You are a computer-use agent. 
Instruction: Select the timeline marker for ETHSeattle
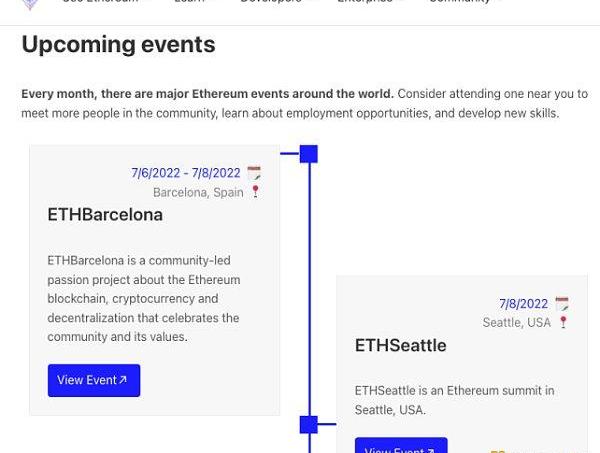coord(309,425)
